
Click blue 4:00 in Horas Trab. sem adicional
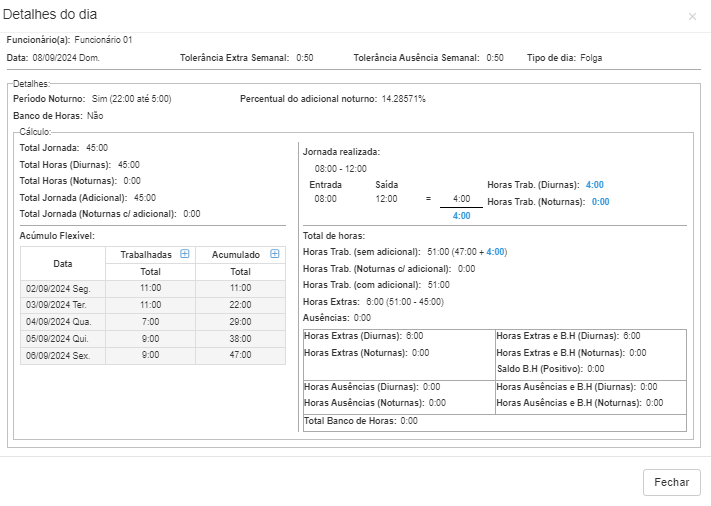click(495, 252)
